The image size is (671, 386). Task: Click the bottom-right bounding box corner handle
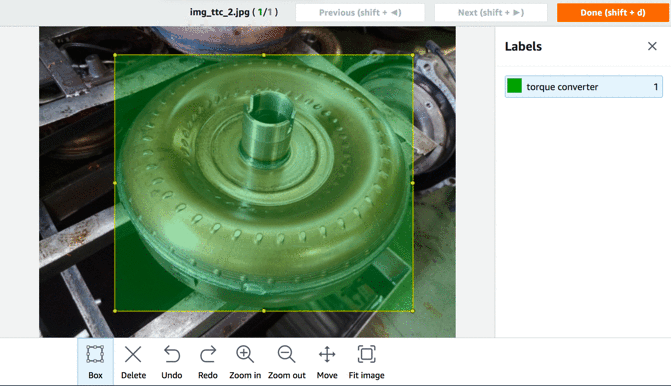point(413,311)
